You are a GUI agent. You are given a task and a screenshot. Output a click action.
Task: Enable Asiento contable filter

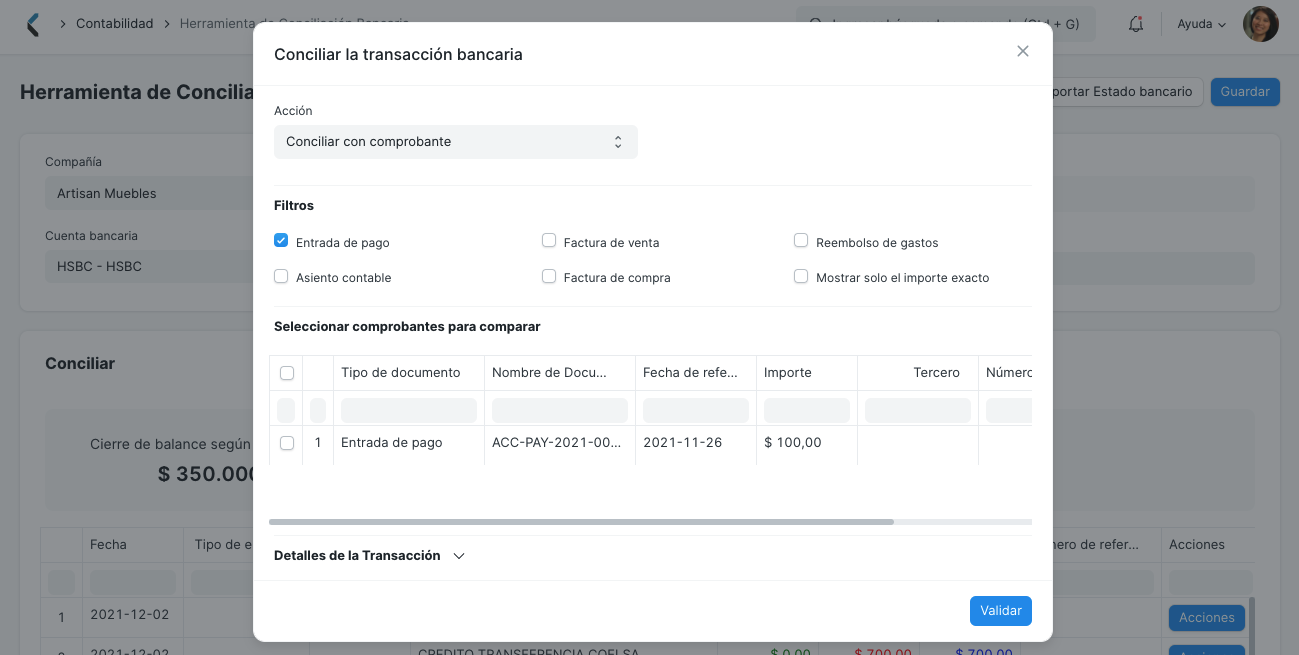click(281, 276)
